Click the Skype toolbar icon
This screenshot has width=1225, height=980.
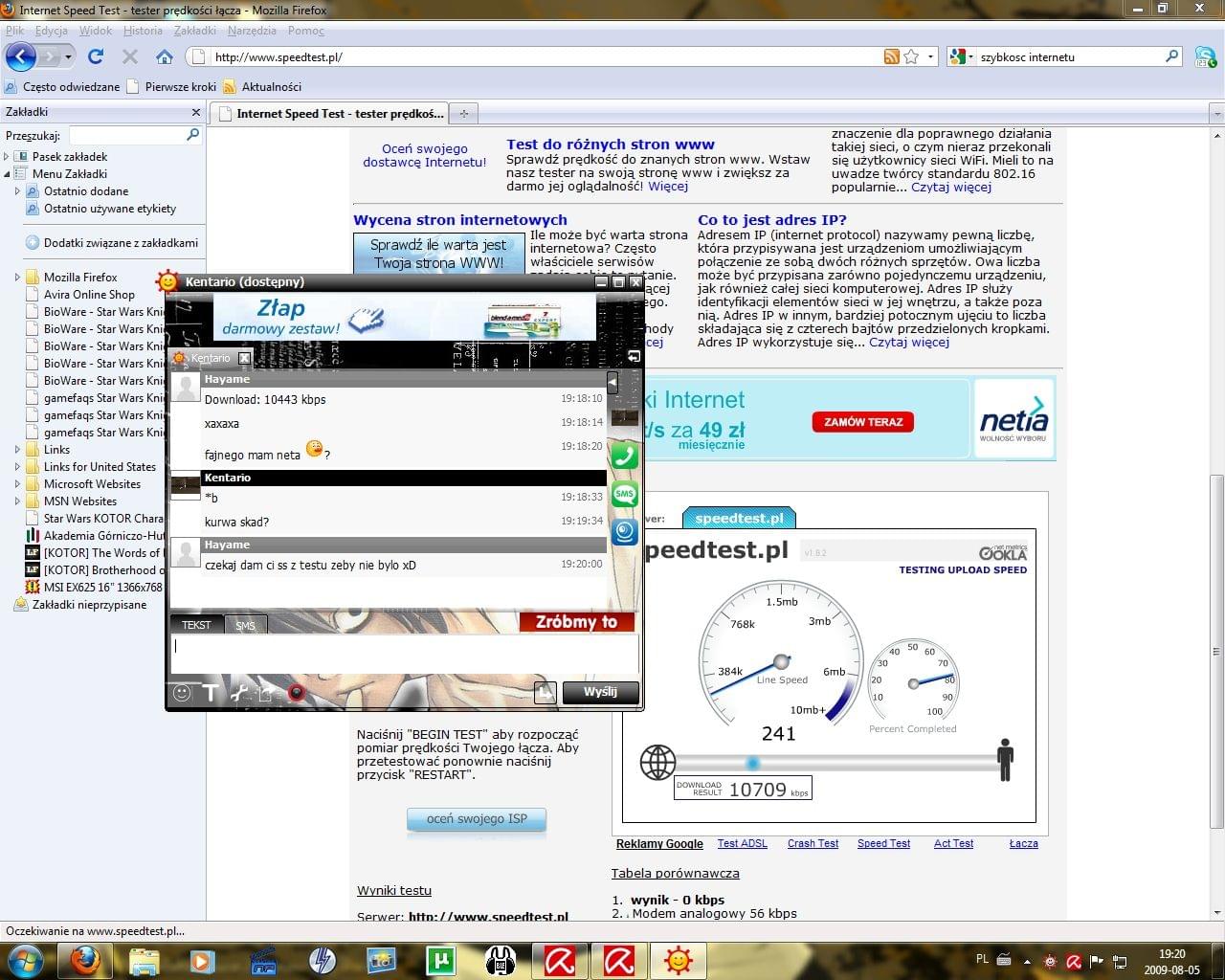1205,57
